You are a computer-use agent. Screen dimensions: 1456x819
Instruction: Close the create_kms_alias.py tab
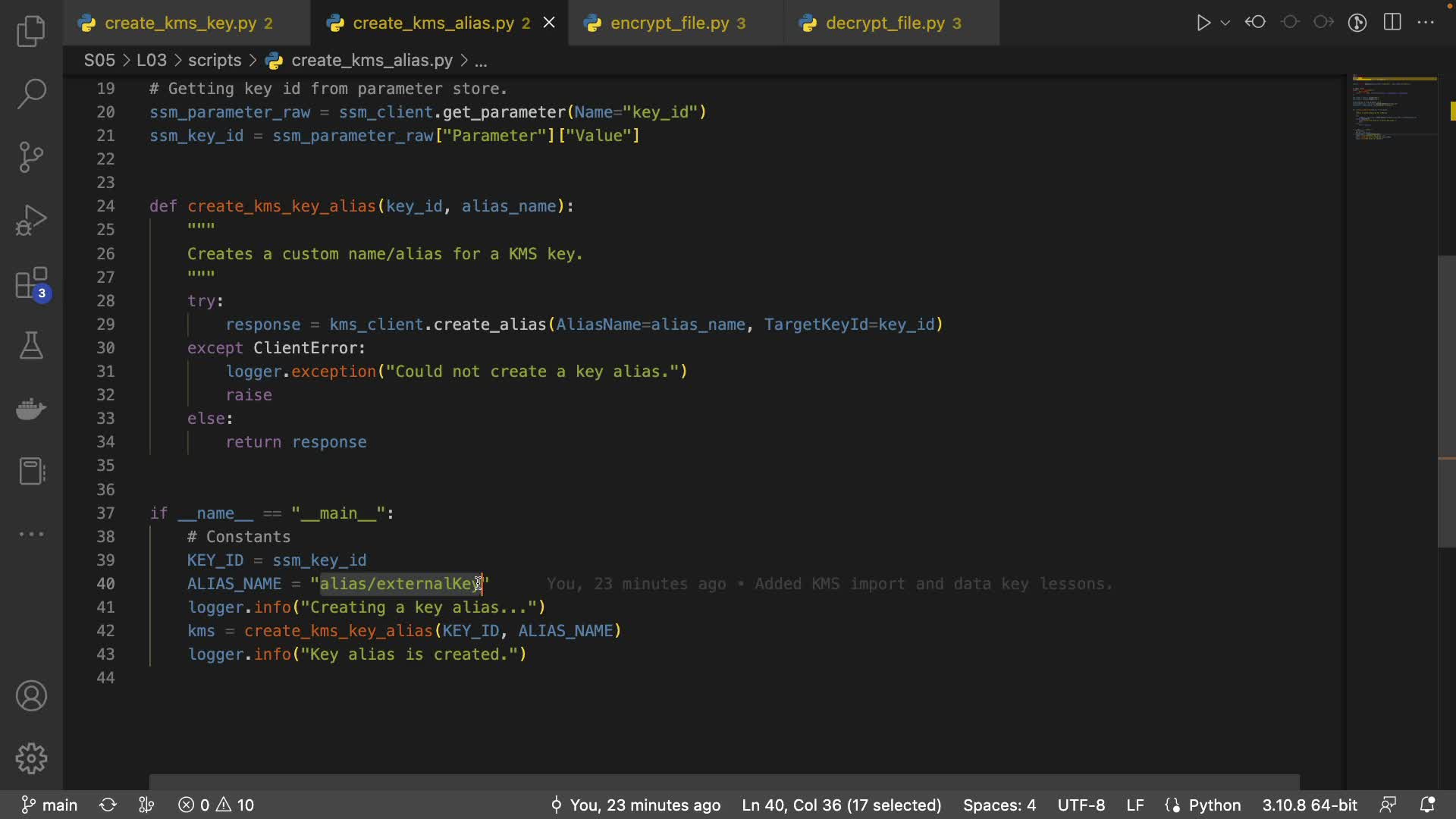click(x=549, y=23)
